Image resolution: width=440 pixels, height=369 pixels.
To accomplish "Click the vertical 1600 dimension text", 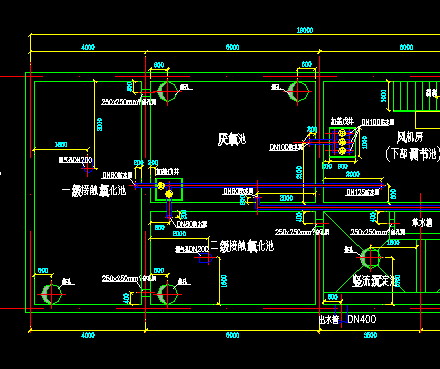I will [x=224, y=281].
